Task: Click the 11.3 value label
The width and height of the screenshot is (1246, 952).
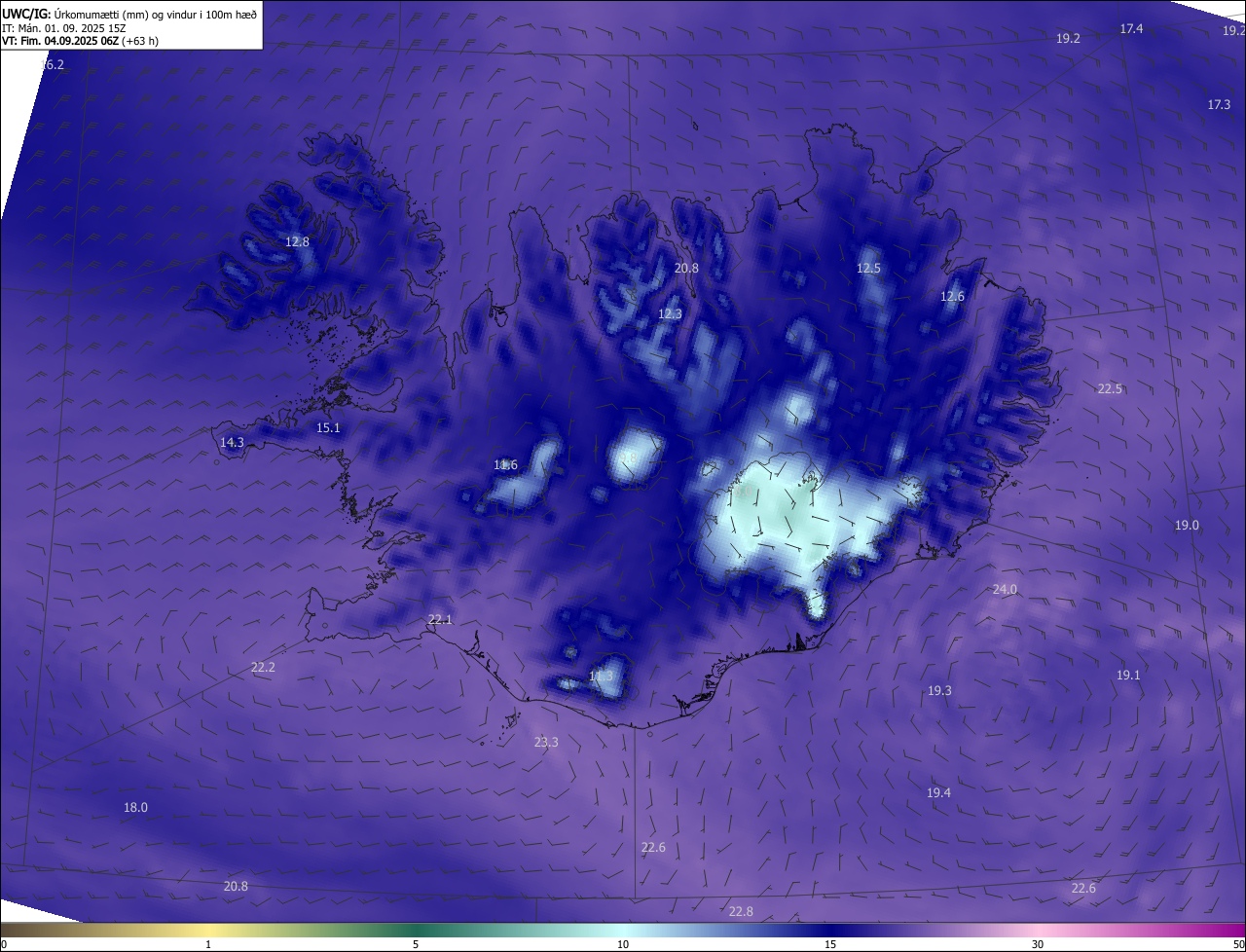Action: (x=601, y=677)
